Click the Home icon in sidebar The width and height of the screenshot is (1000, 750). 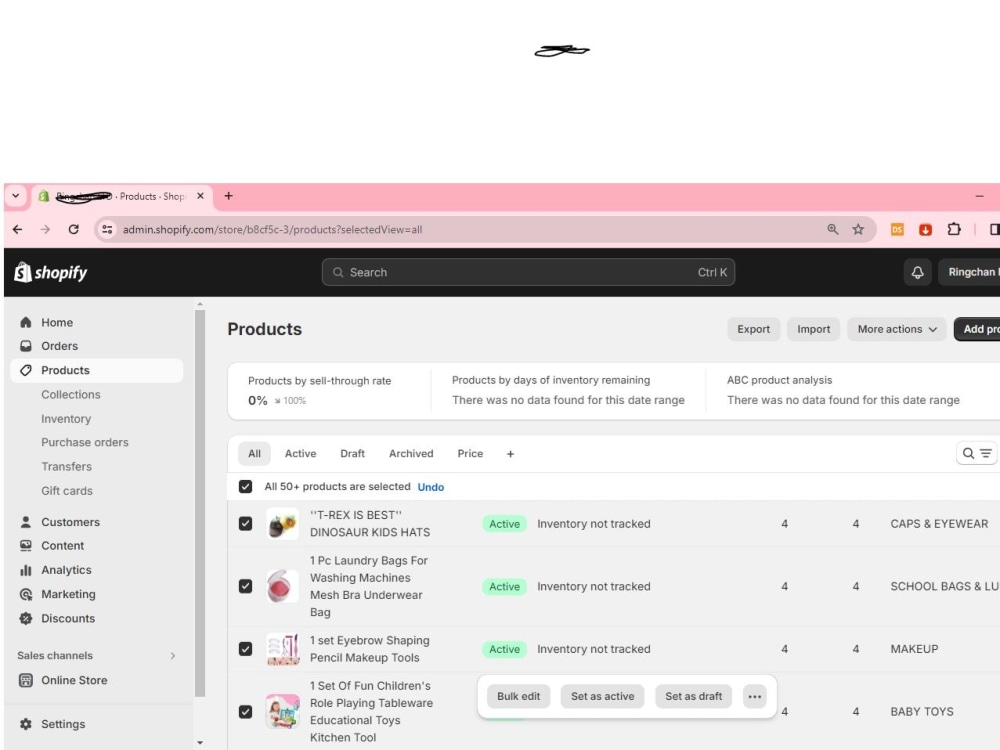(x=26, y=322)
